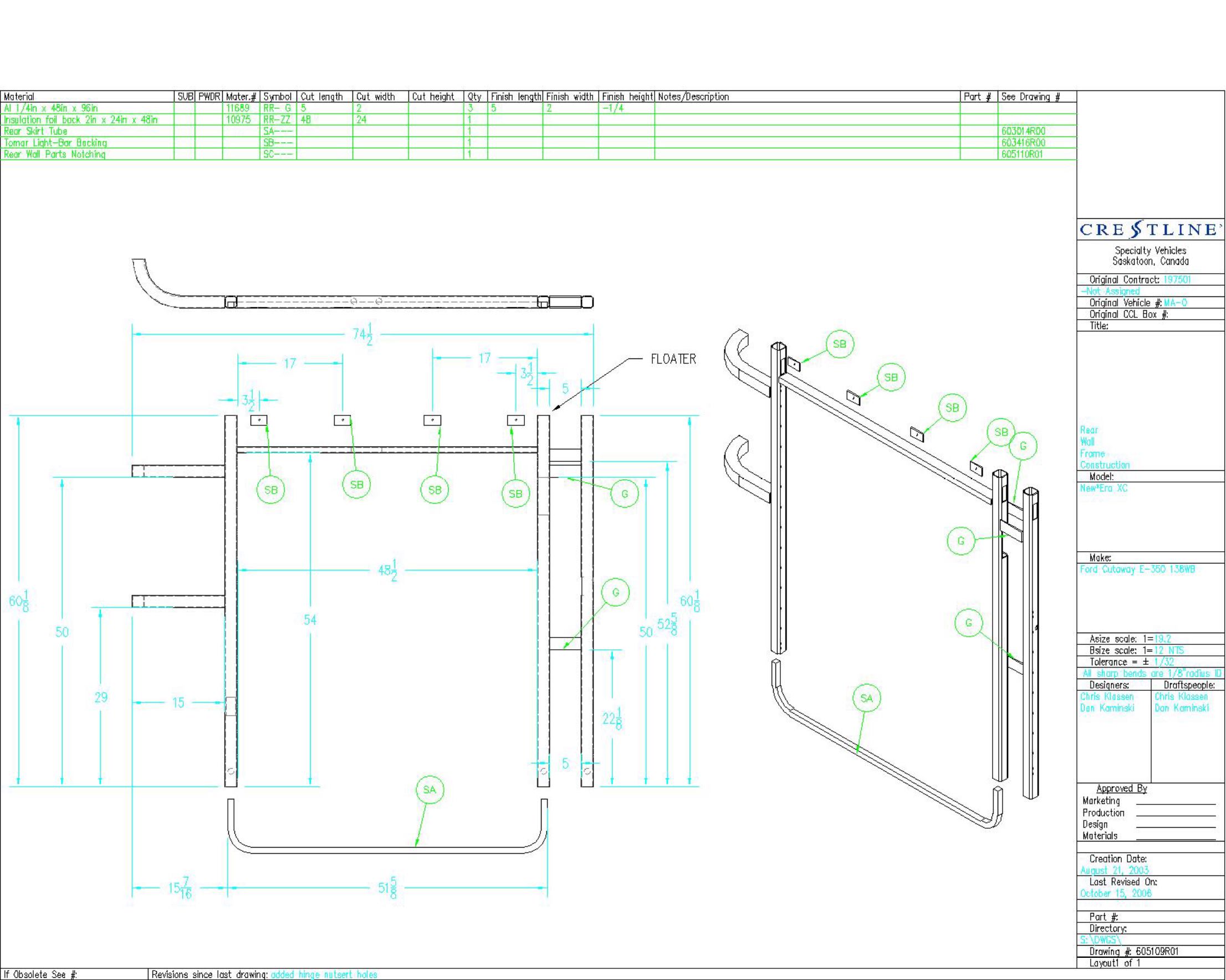The height and width of the screenshot is (980, 1226).
Task: Click the 54 vertical dimension value
Action: (310, 619)
